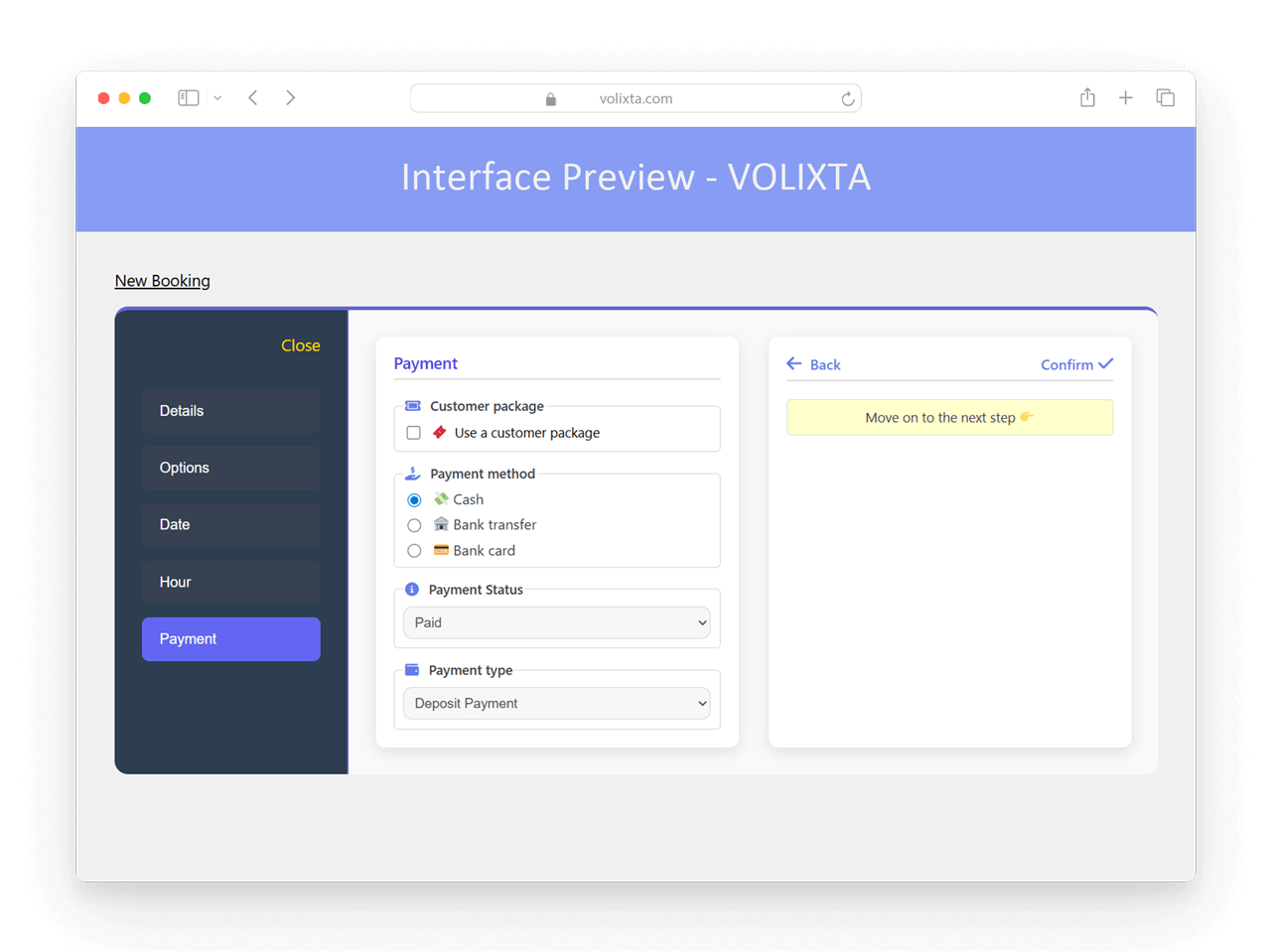Click the credit card icon
Viewport: 1271px width, 952px height.
click(441, 550)
